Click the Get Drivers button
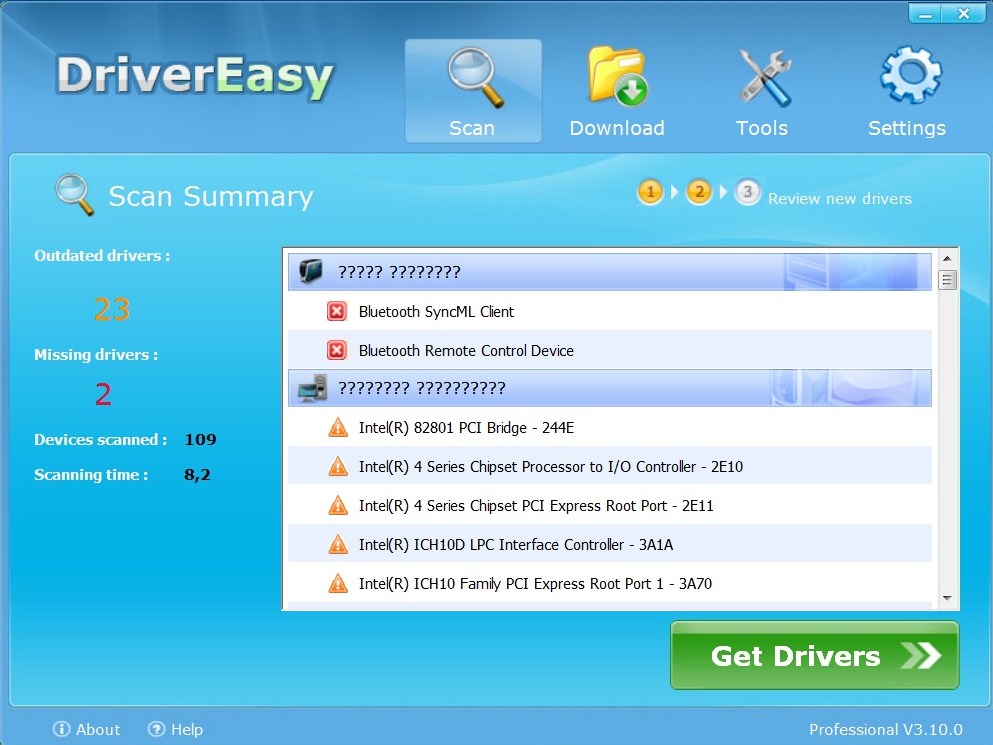The image size is (993, 745). (814, 655)
